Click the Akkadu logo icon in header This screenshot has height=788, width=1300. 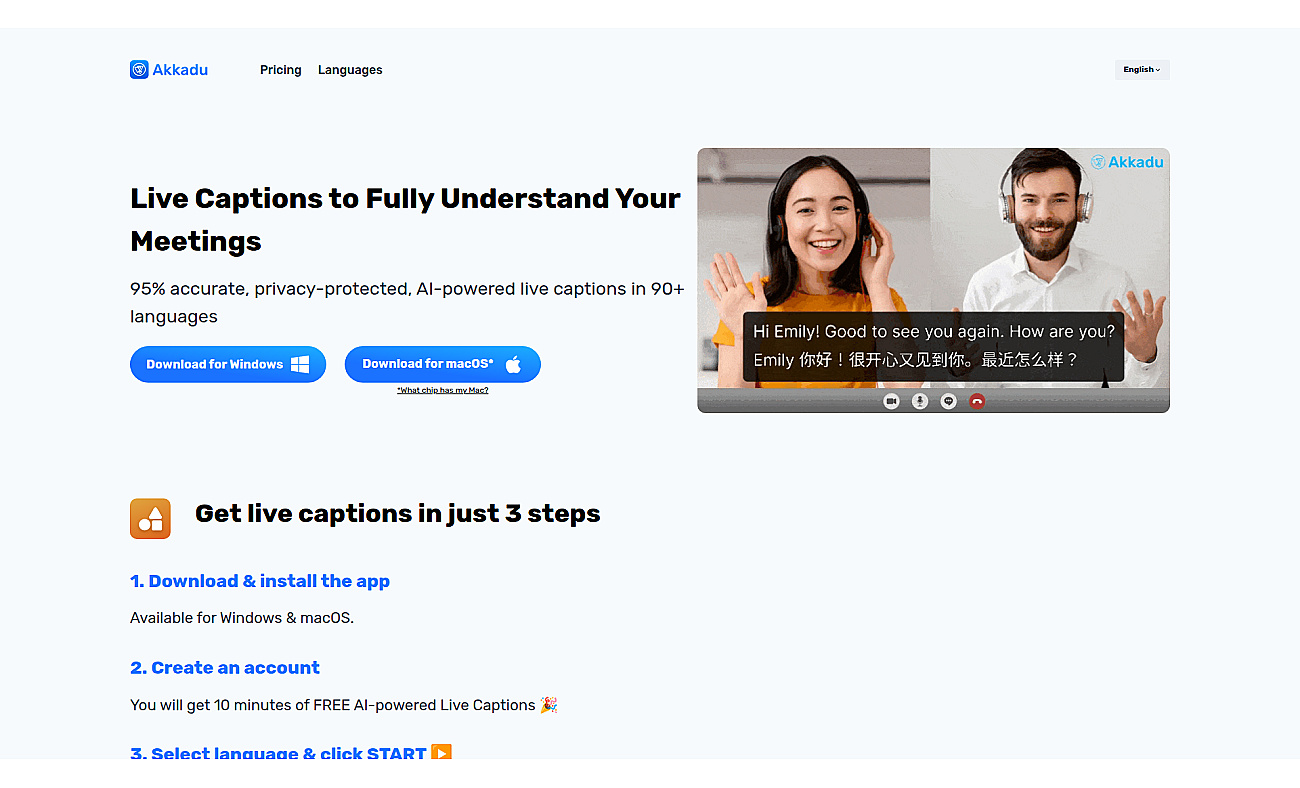click(x=139, y=70)
